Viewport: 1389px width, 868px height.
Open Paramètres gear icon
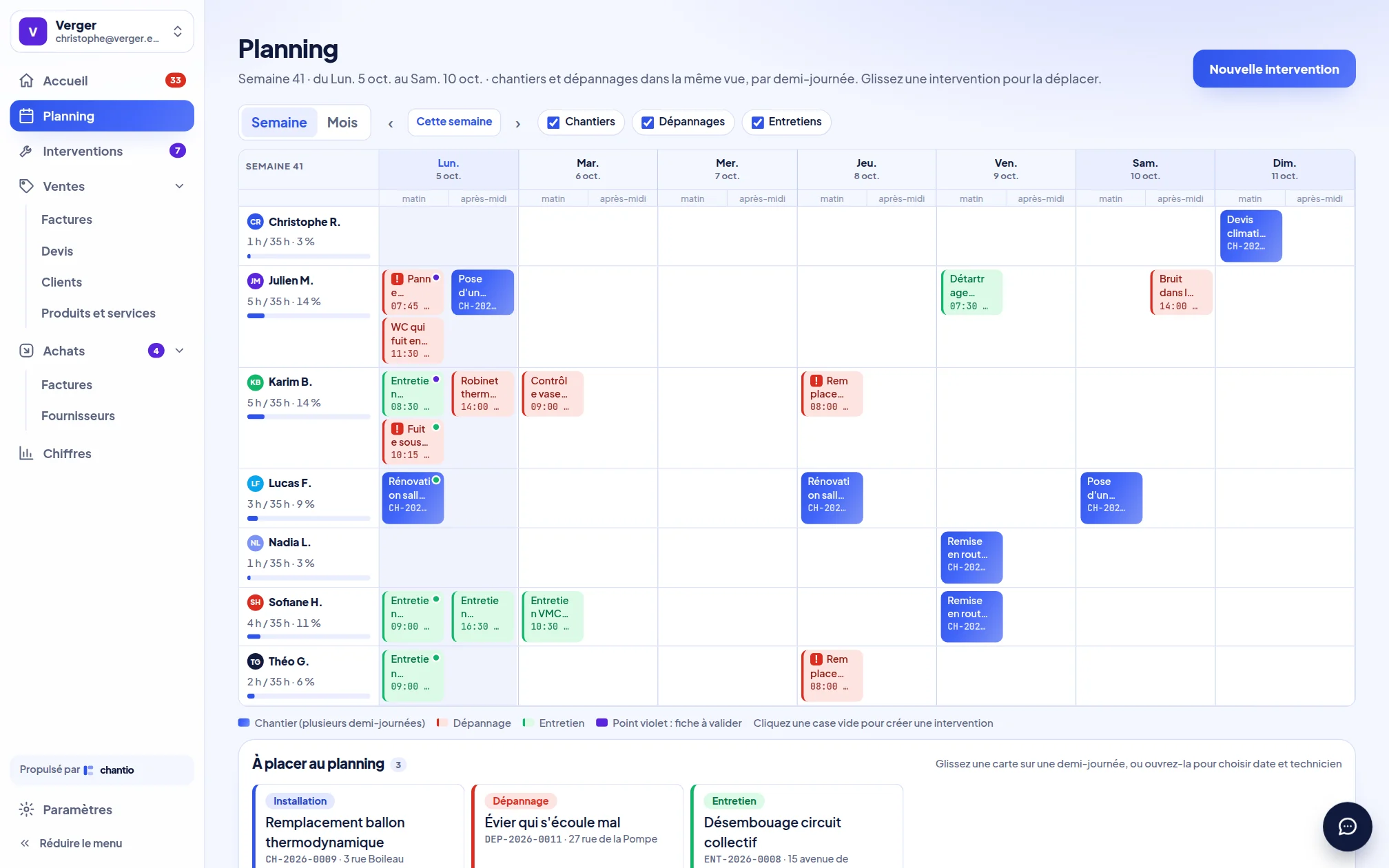coord(26,809)
